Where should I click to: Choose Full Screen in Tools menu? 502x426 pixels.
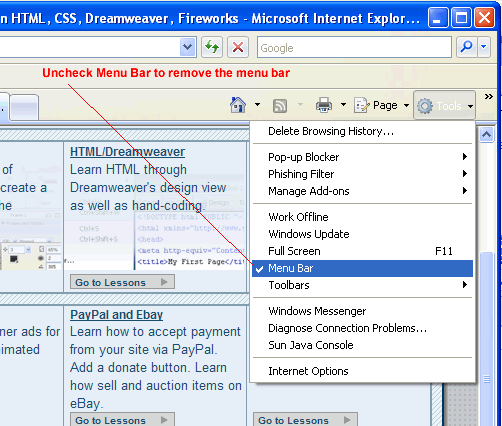363,251
